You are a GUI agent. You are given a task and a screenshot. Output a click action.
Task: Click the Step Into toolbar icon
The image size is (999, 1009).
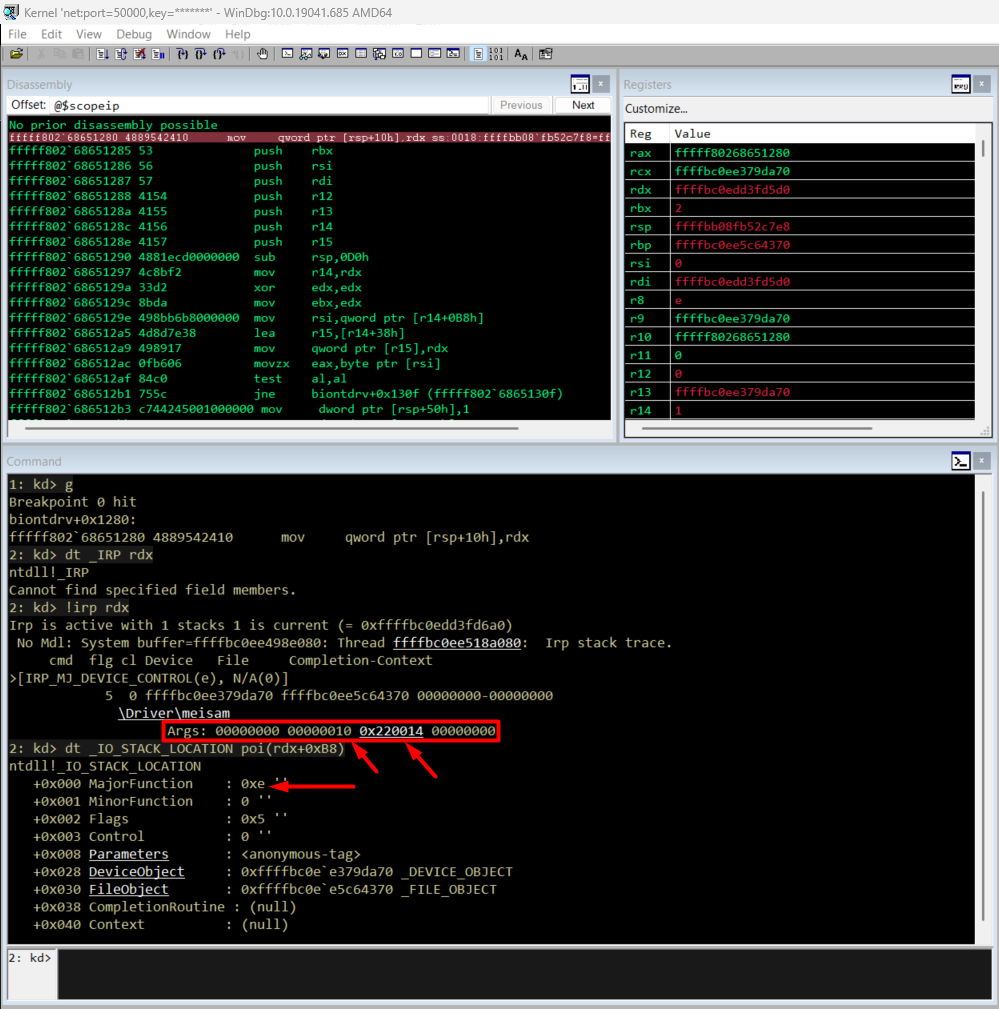coord(182,54)
